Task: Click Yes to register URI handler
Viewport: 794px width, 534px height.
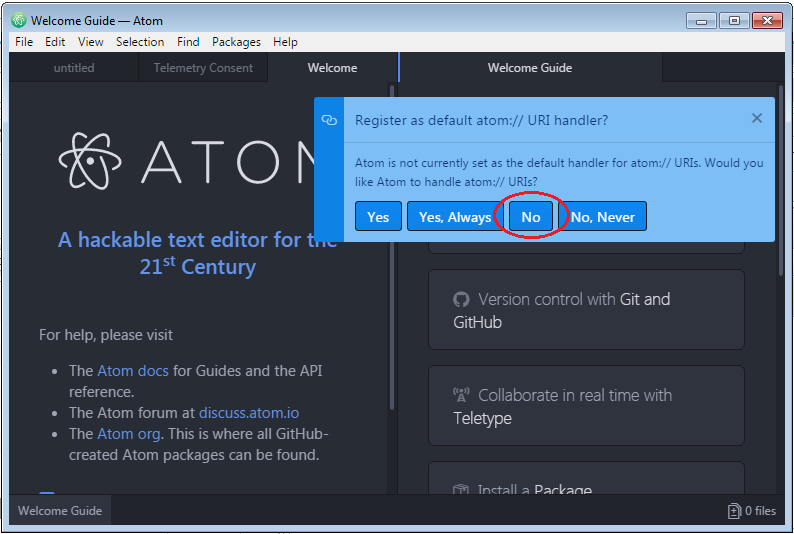Action: click(378, 217)
